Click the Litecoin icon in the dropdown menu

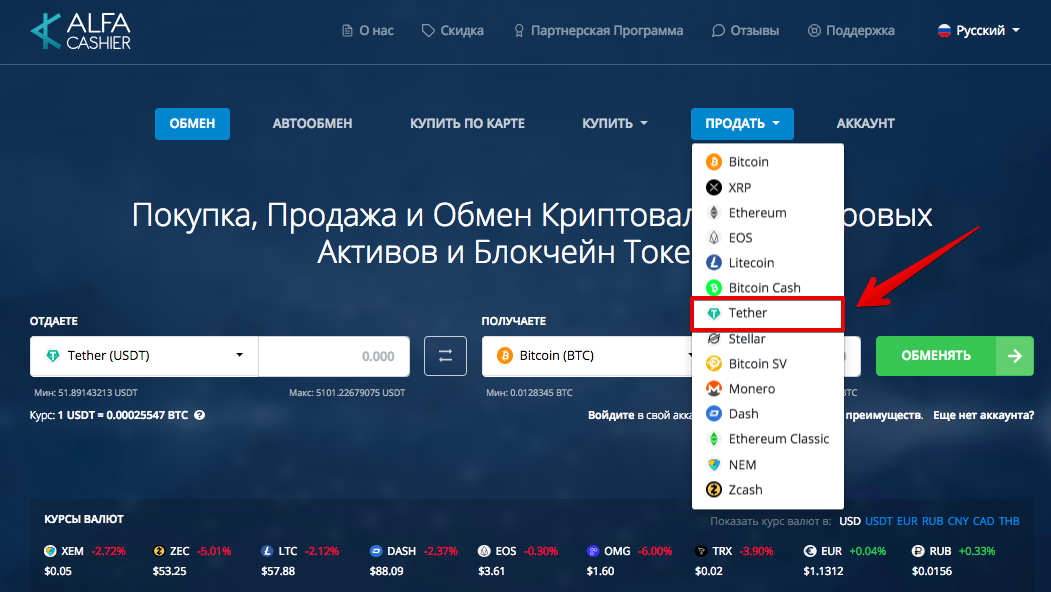(713, 263)
